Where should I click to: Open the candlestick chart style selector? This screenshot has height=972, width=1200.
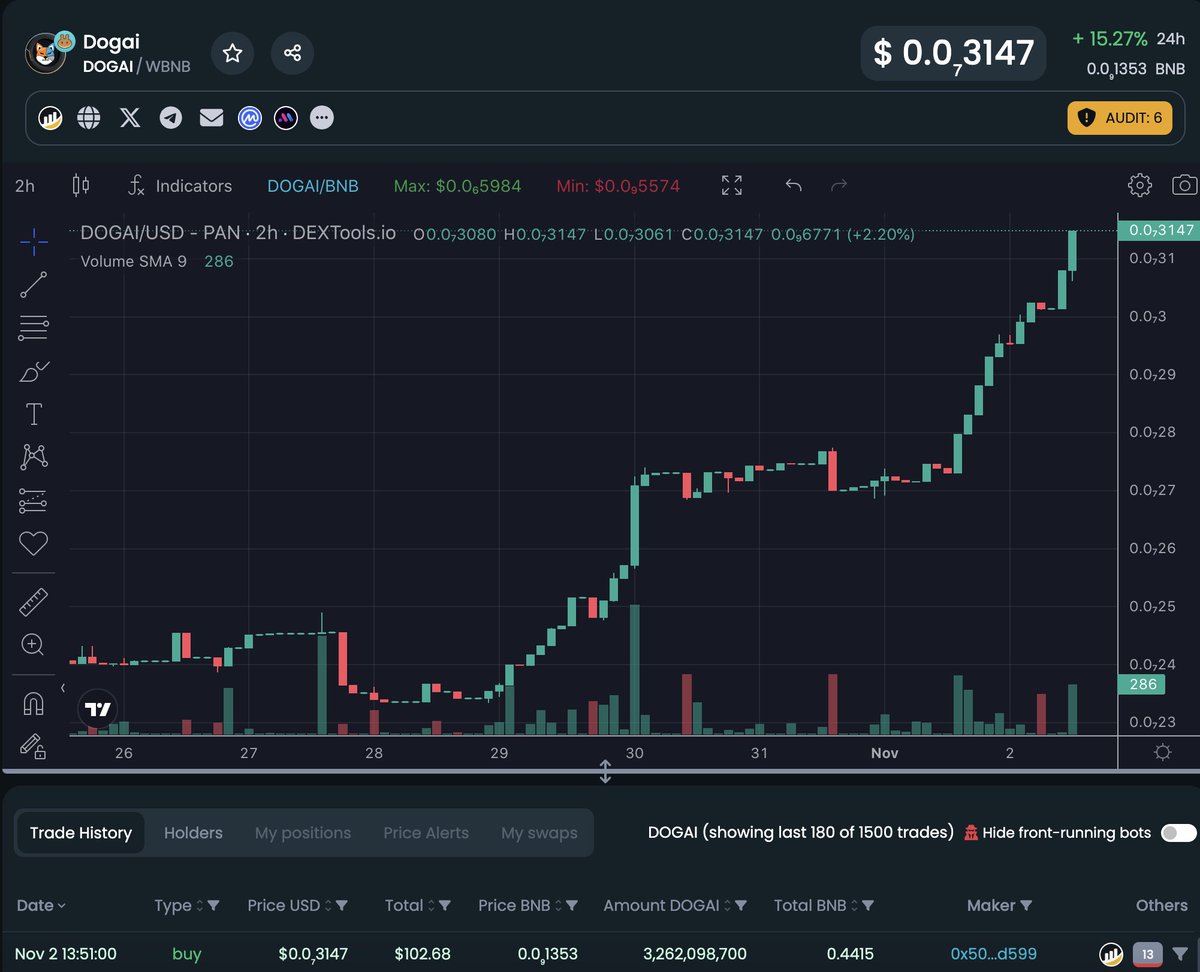(81, 185)
